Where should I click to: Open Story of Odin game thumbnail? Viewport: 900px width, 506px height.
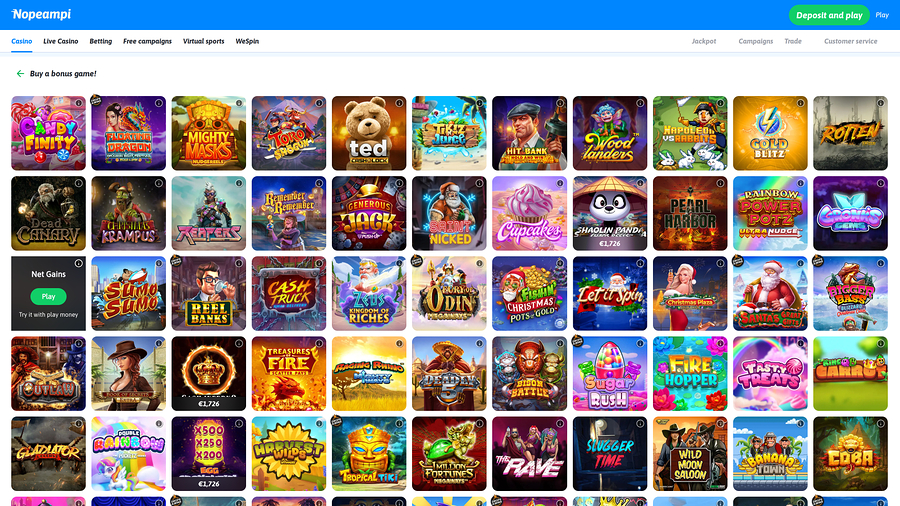click(449, 294)
